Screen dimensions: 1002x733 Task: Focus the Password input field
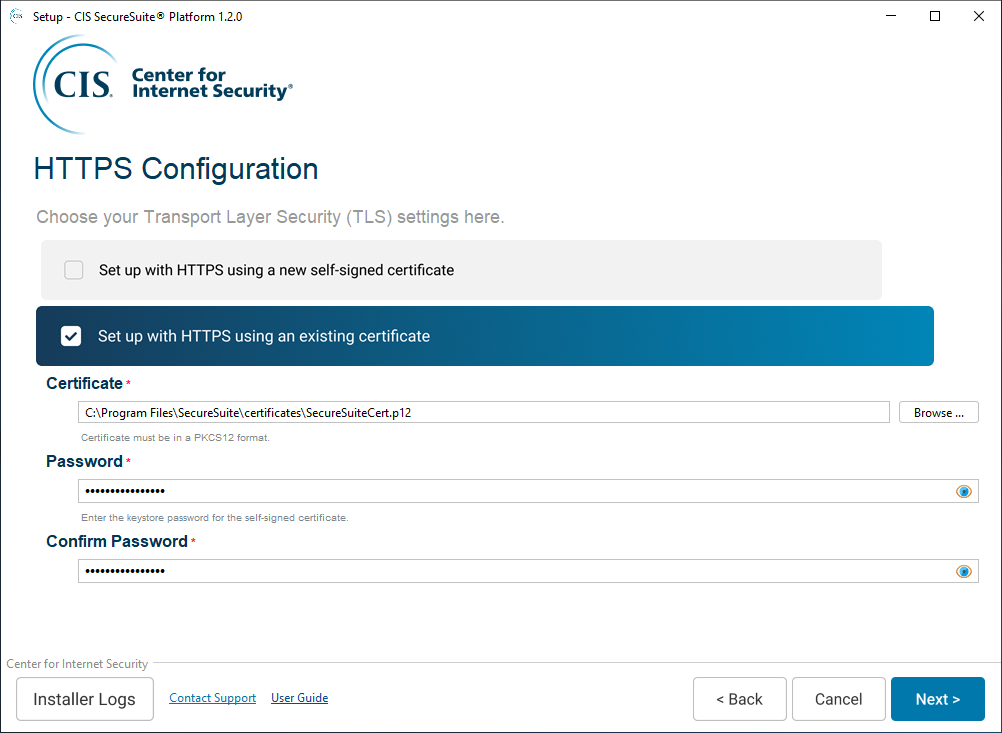click(528, 491)
